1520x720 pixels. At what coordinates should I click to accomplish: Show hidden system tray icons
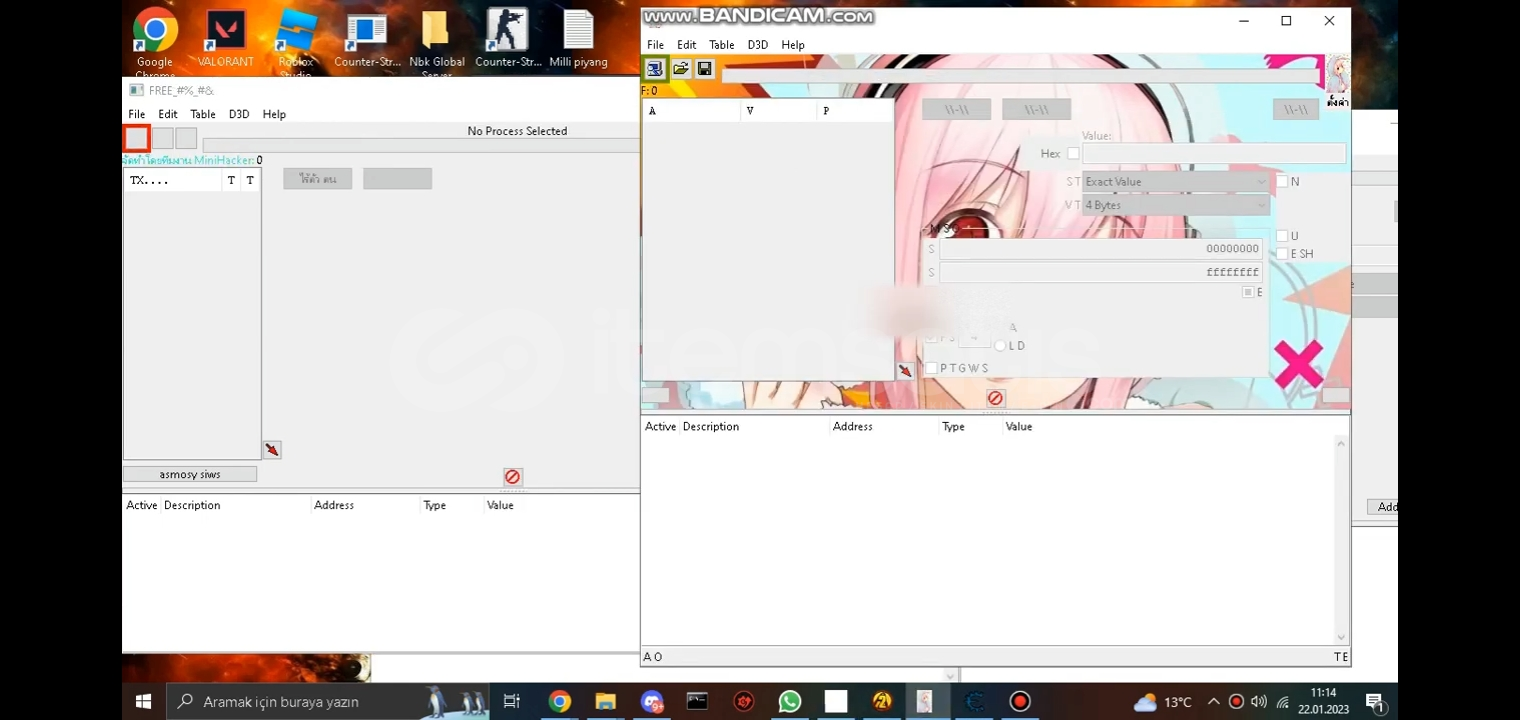click(x=1213, y=701)
